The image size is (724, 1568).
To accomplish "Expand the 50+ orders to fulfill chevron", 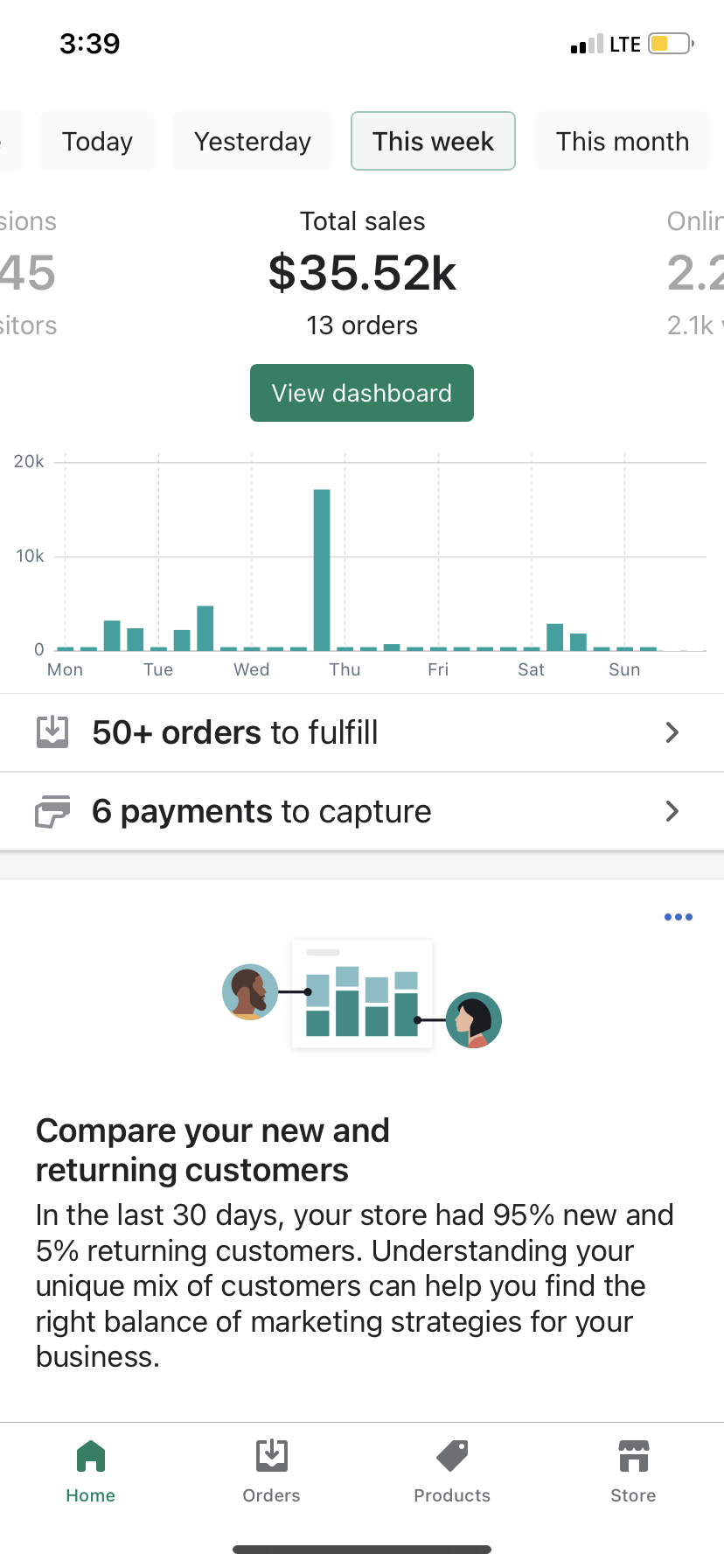I will point(672,732).
